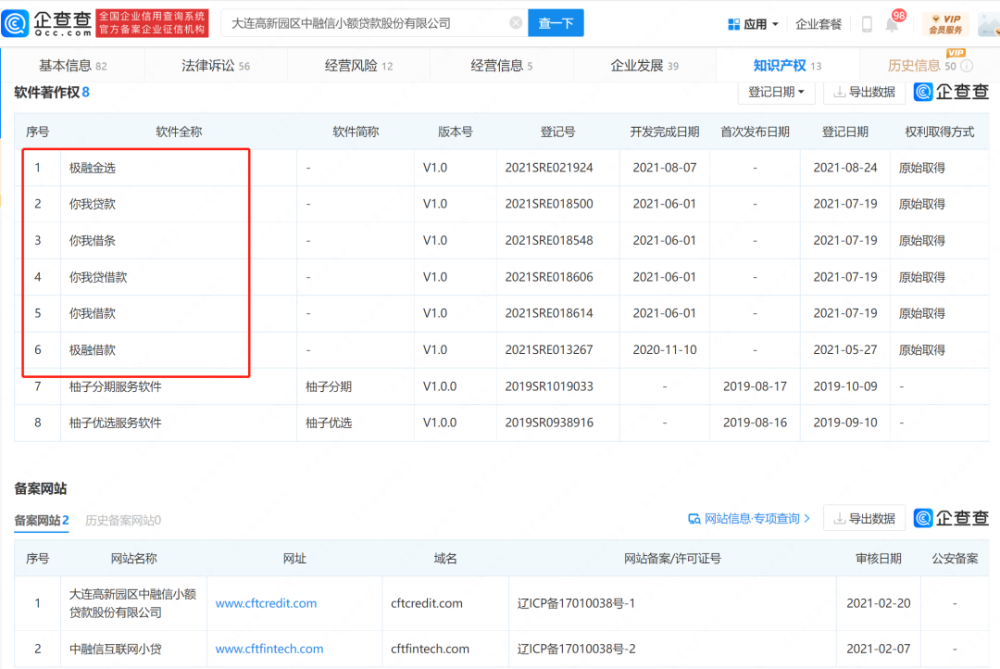Click the 查一下 search button
Screen dimensions: 1000x669
point(556,23)
